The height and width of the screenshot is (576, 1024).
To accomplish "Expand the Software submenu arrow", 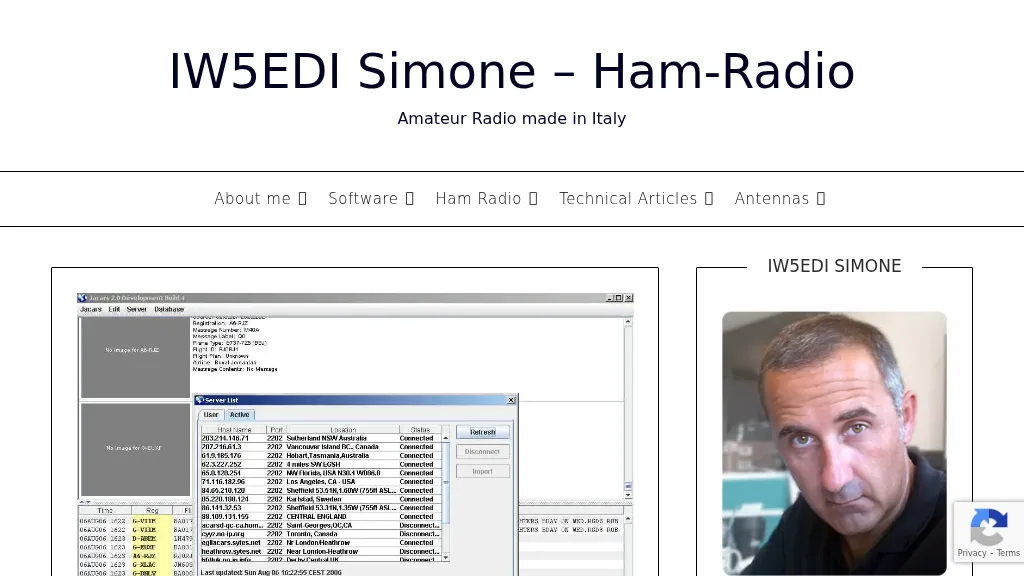I will click(409, 199).
